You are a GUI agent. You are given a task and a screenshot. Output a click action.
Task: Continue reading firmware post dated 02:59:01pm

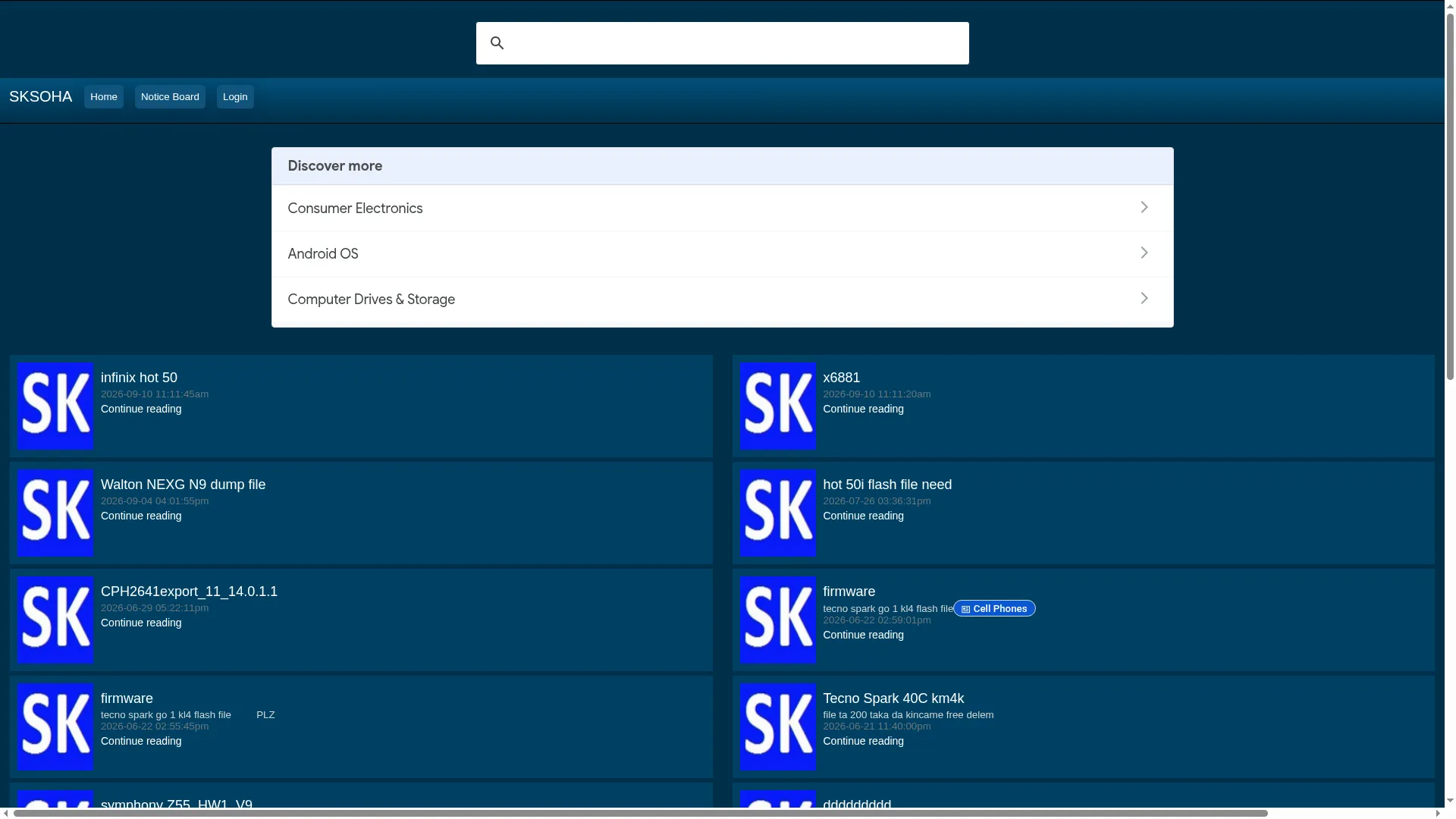click(863, 635)
